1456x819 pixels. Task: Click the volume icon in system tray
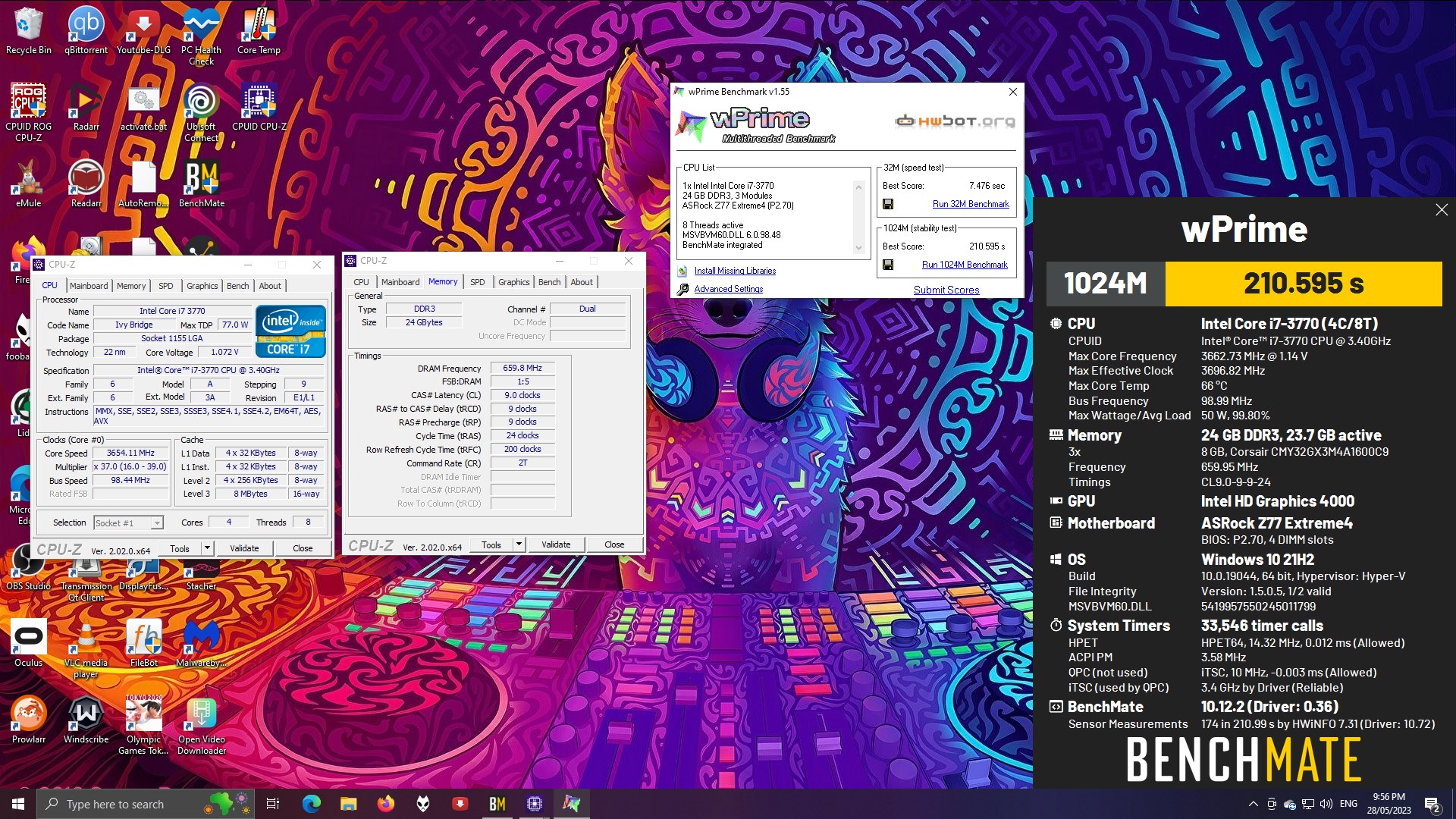(x=1326, y=804)
